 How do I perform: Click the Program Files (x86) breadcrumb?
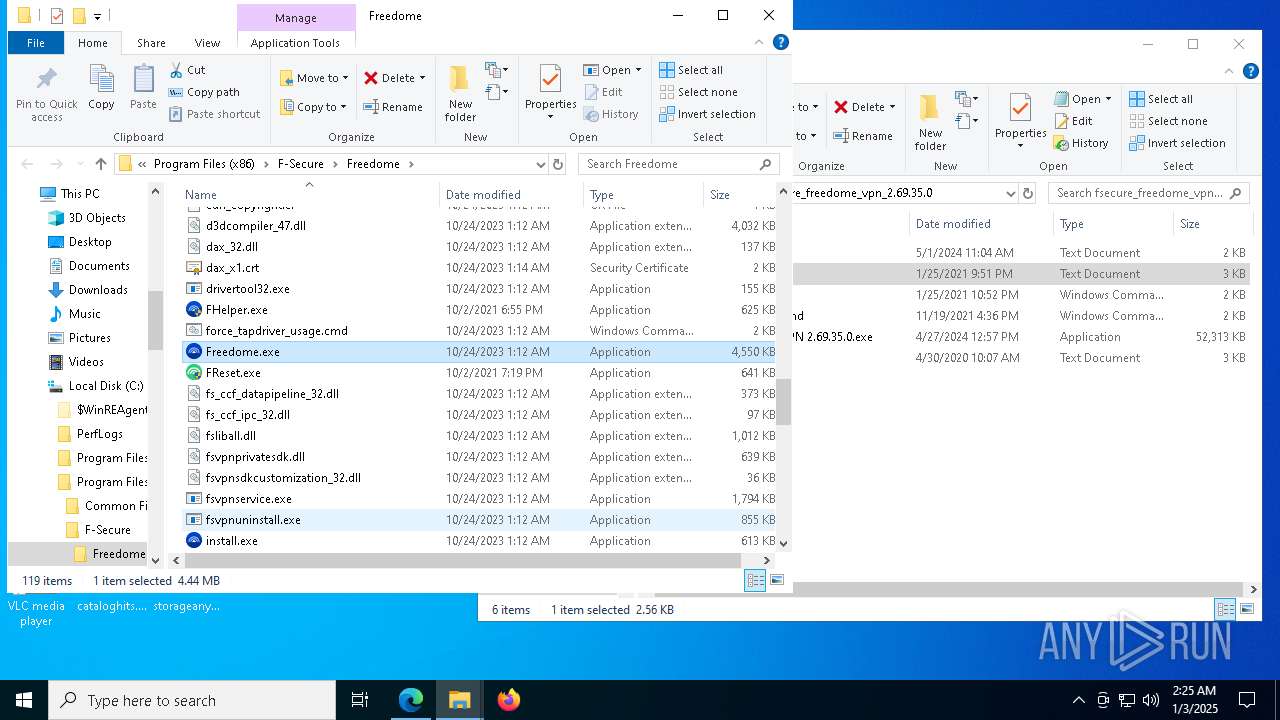(x=204, y=164)
